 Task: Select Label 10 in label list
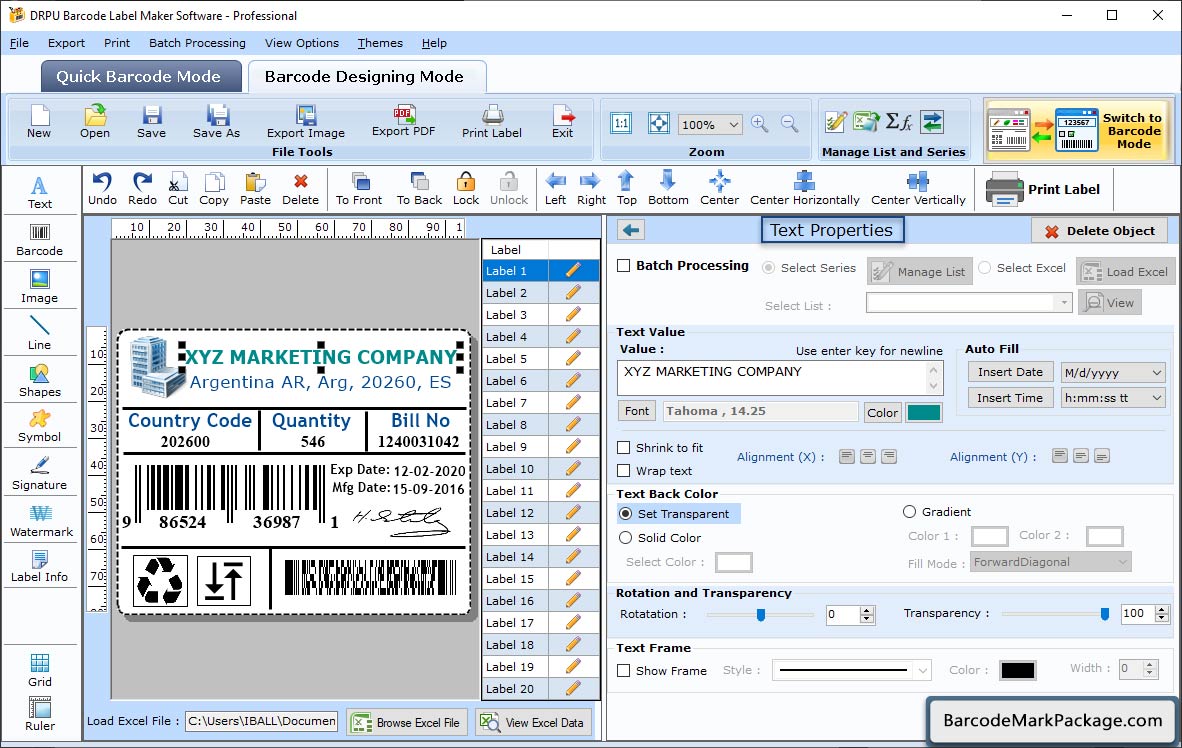(515, 468)
